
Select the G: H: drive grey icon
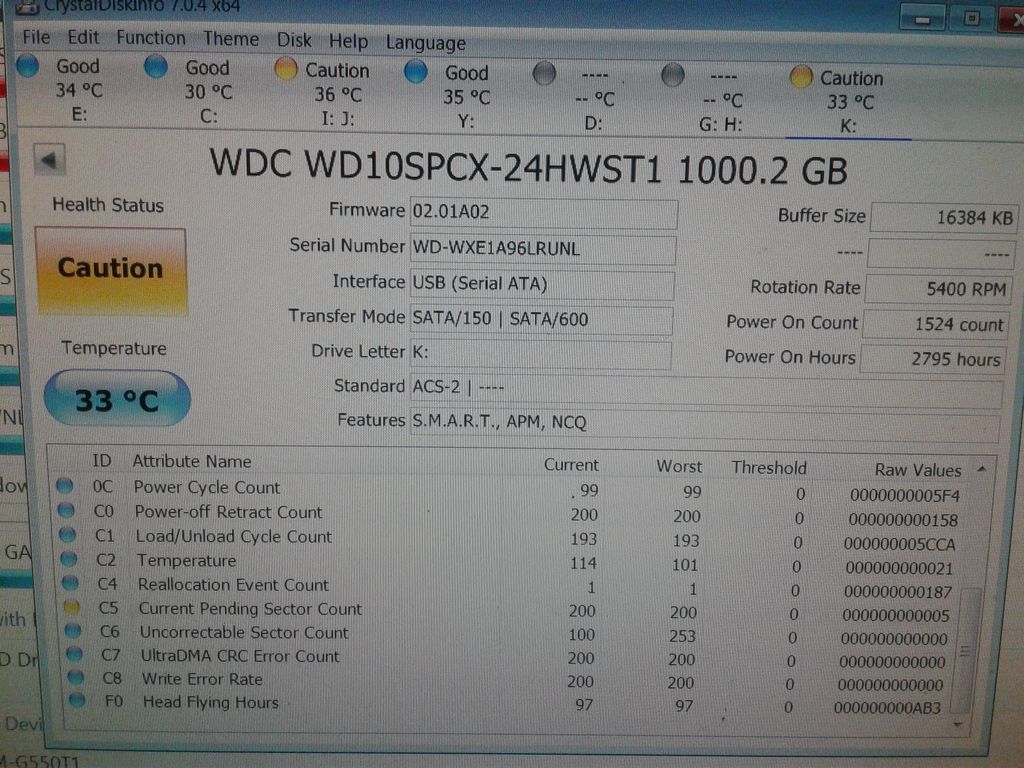click(x=672, y=75)
